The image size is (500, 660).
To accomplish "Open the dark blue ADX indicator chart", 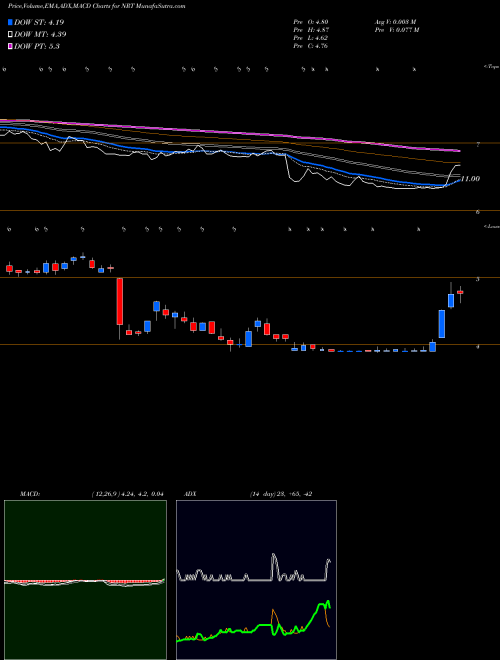I will pyautogui.click(x=256, y=580).
